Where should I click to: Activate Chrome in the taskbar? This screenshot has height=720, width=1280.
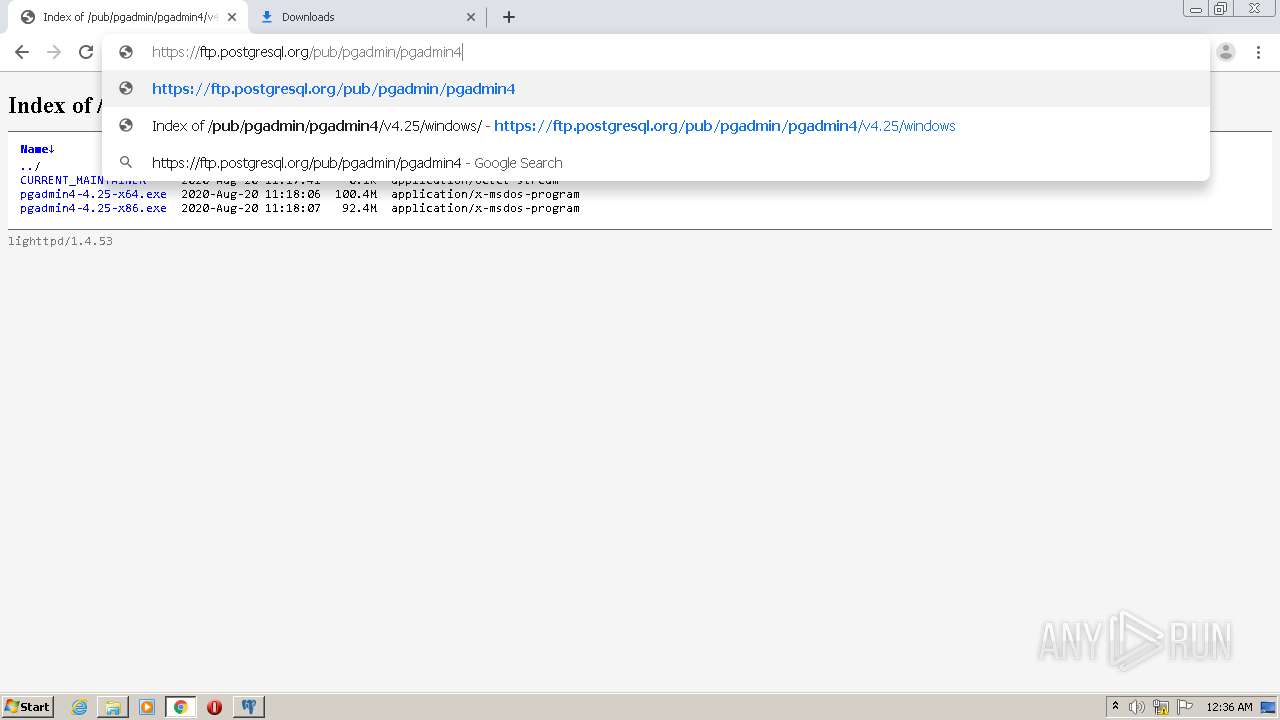[180, 707]
